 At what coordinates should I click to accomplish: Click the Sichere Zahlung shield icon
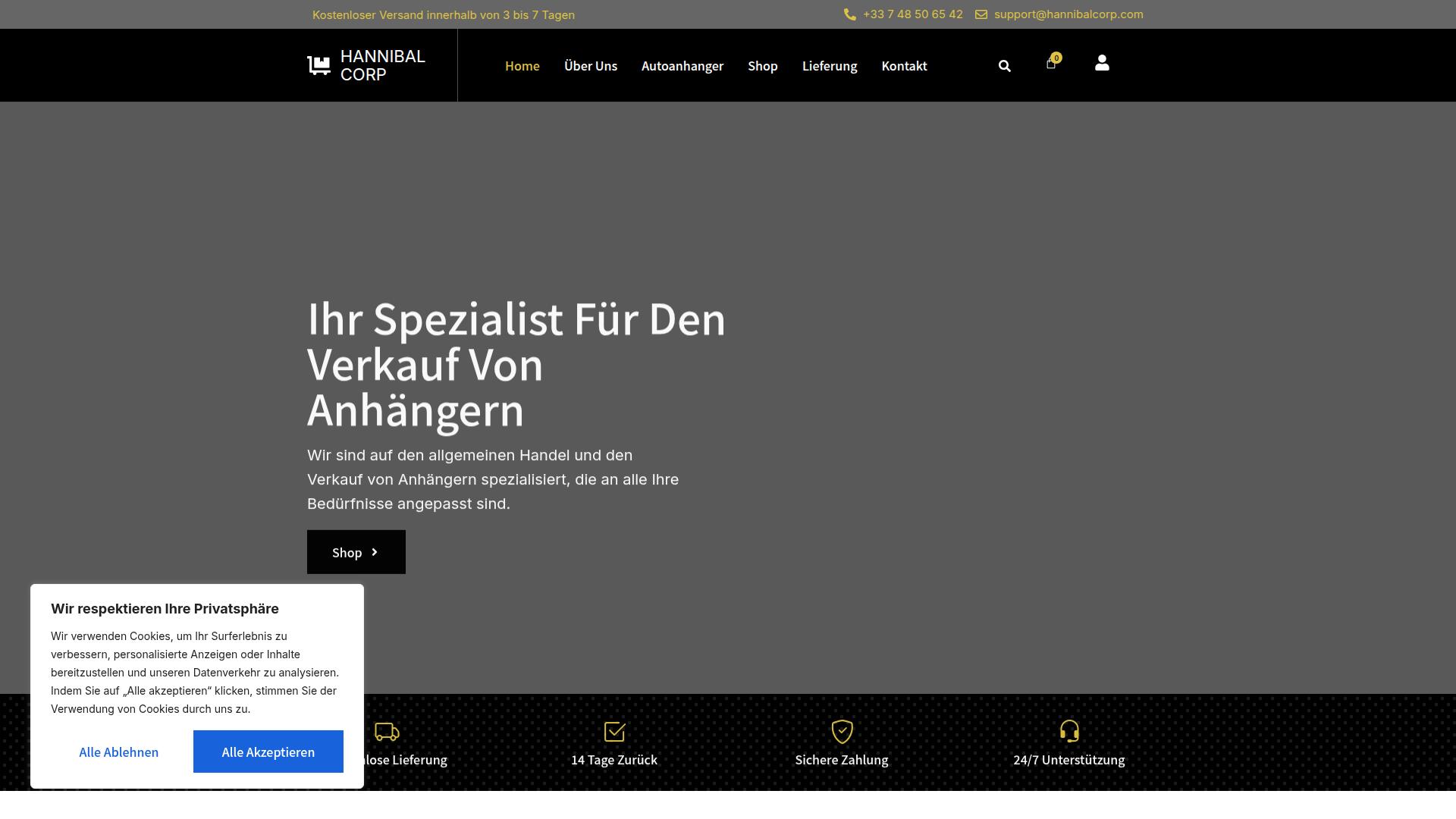tap(842, 732)
